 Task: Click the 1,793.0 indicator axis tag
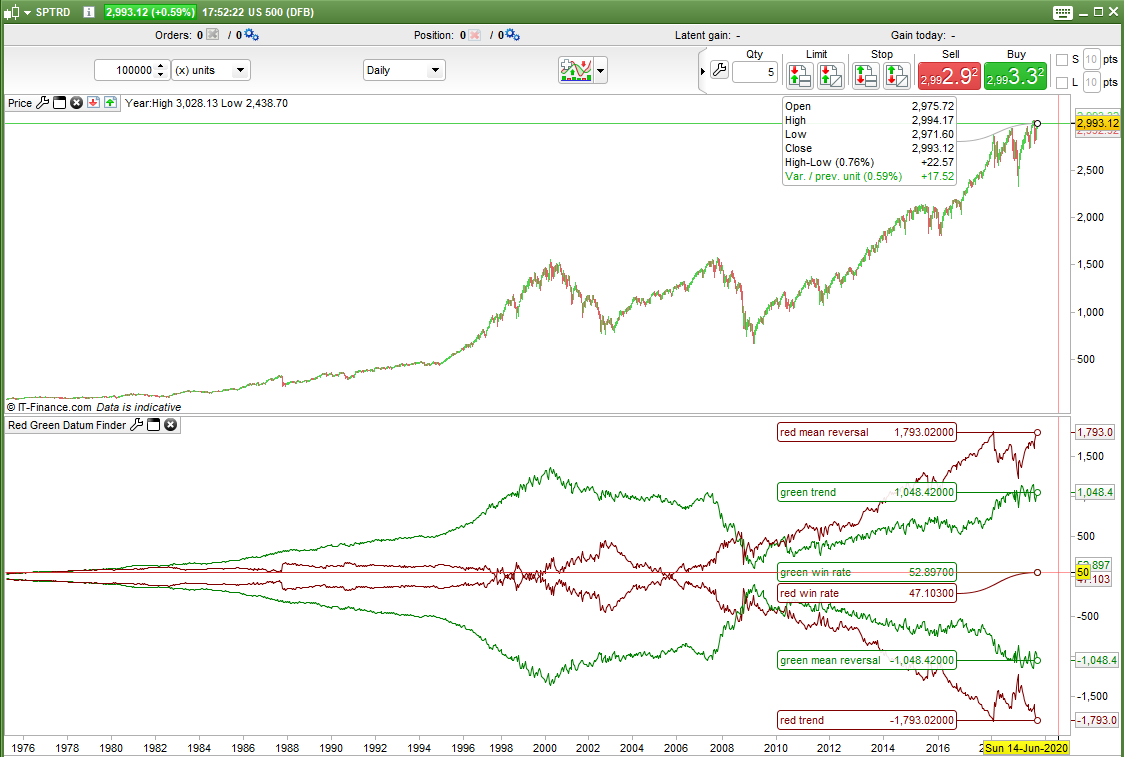pos(1095,432)
